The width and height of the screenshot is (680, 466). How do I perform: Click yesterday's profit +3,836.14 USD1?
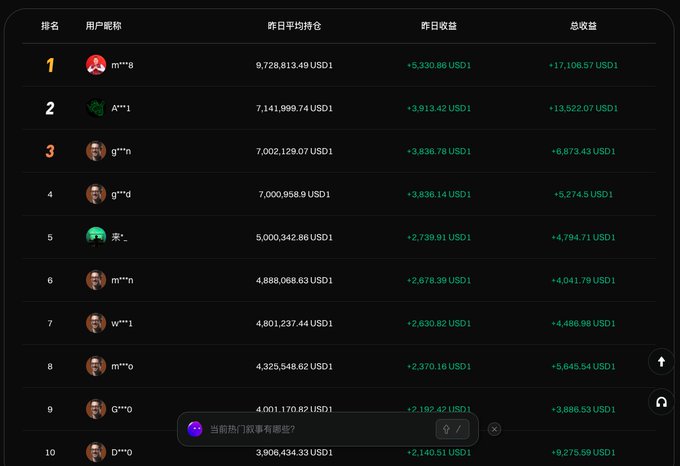point(439,194)
